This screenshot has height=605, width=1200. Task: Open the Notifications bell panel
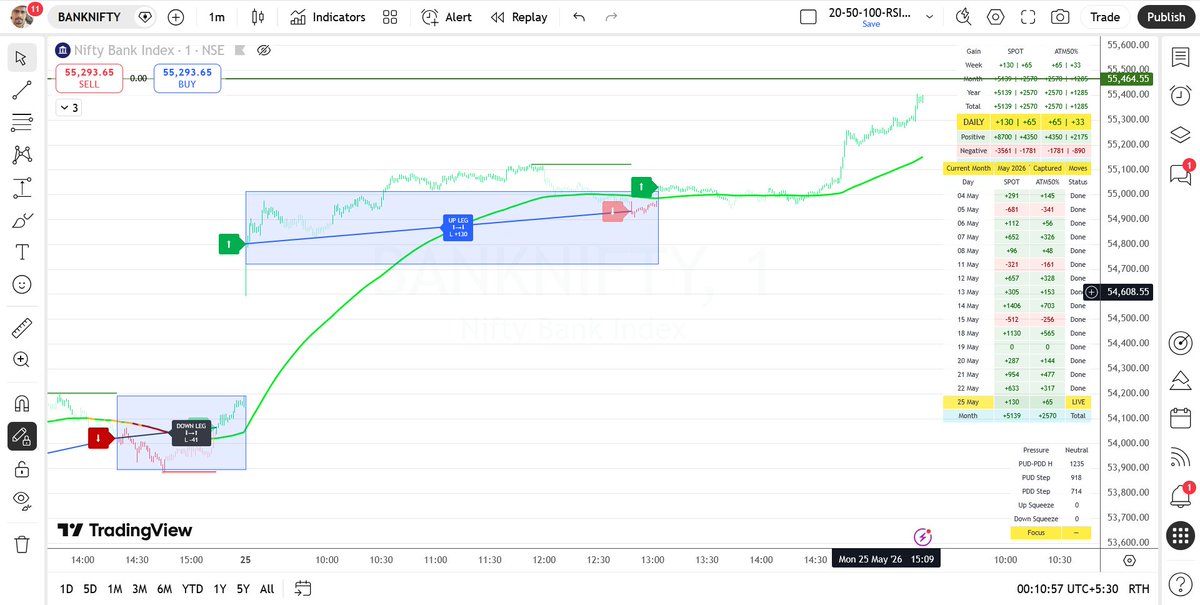pos(1181,495)
